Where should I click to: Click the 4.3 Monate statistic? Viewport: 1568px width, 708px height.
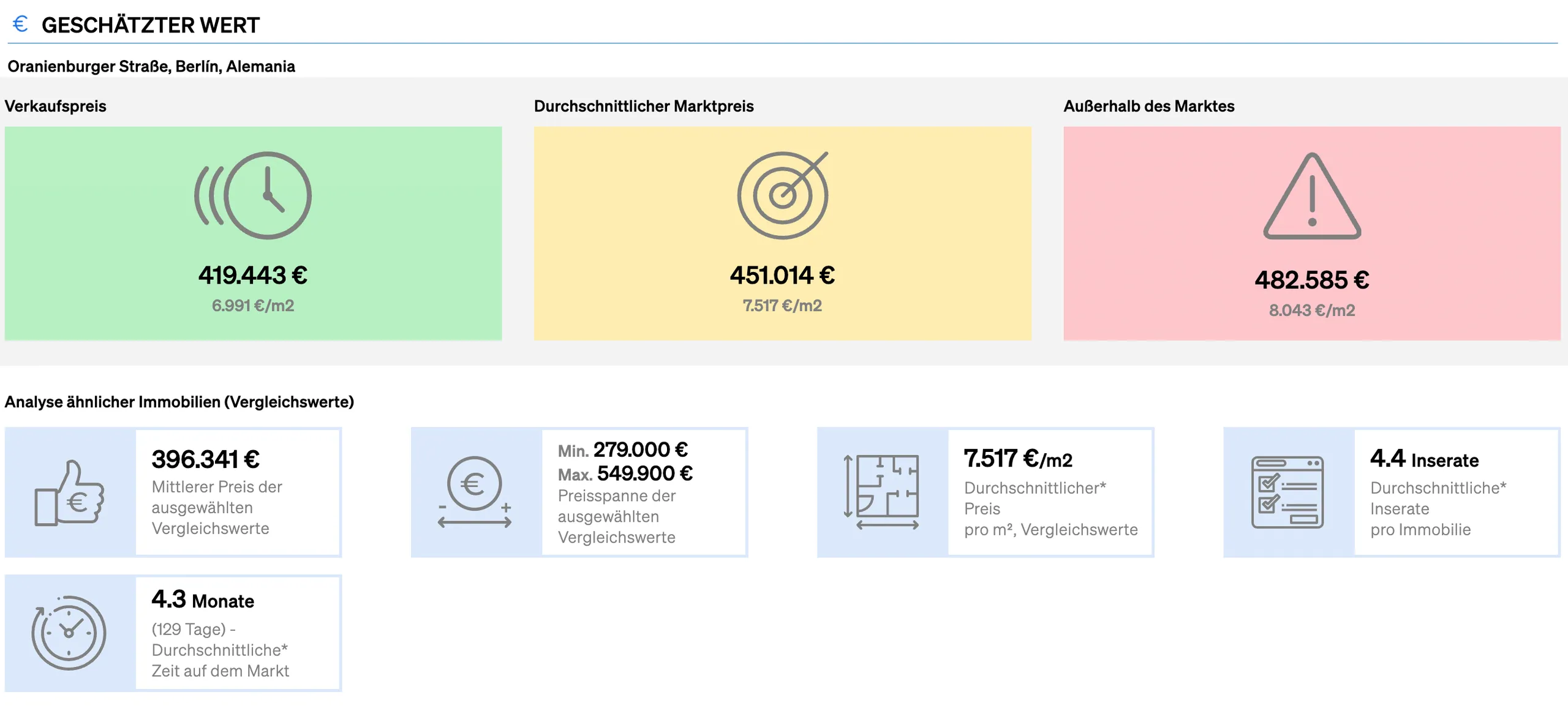(x=203, y=600)
